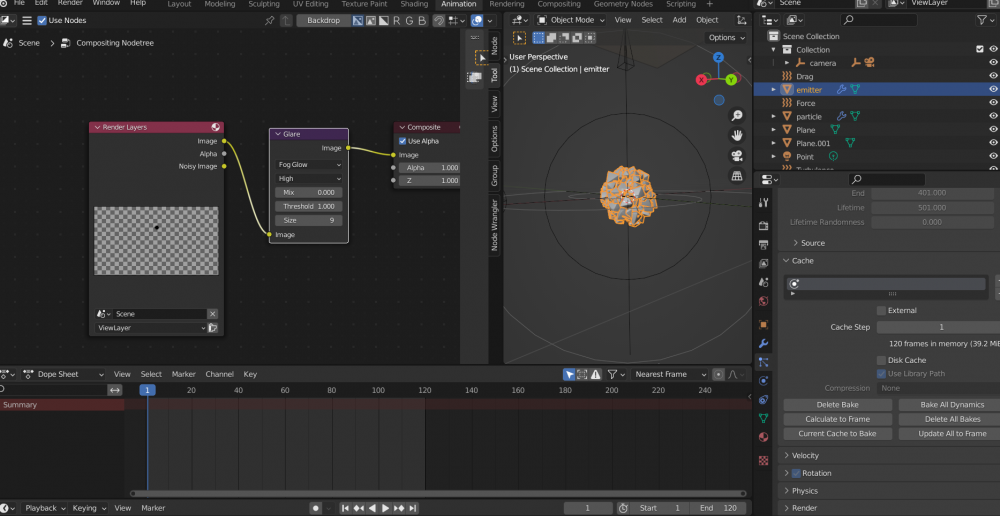Open the Glare quality High dropdown

309,179
